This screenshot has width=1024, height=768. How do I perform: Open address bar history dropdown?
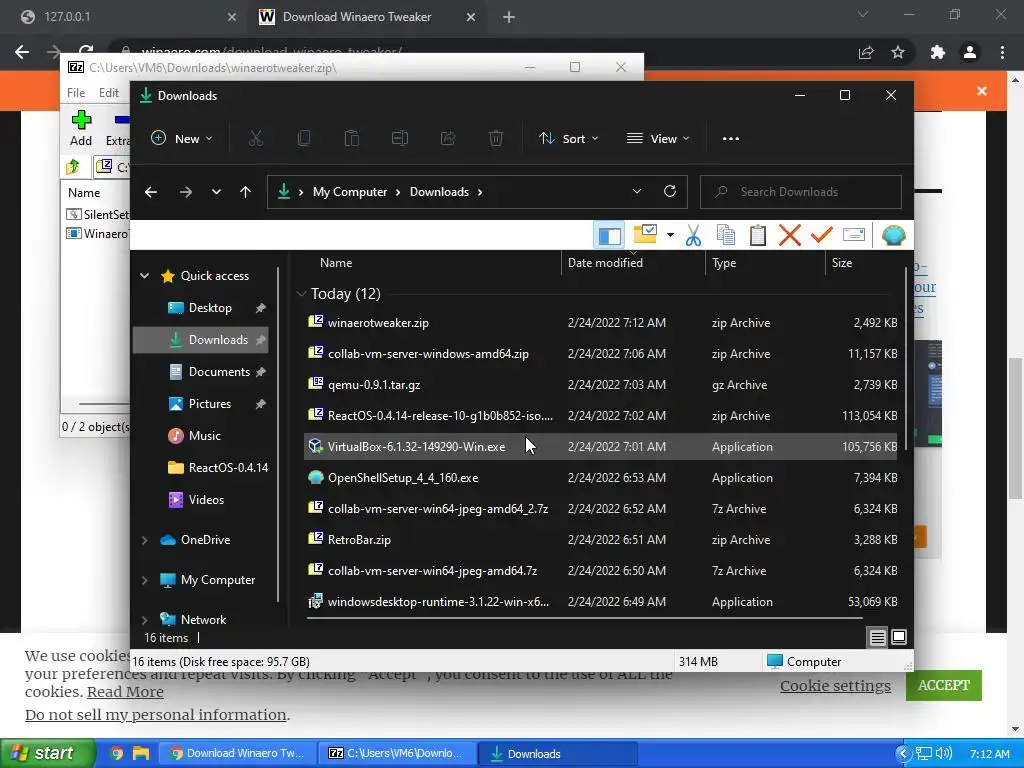[637, 191]
